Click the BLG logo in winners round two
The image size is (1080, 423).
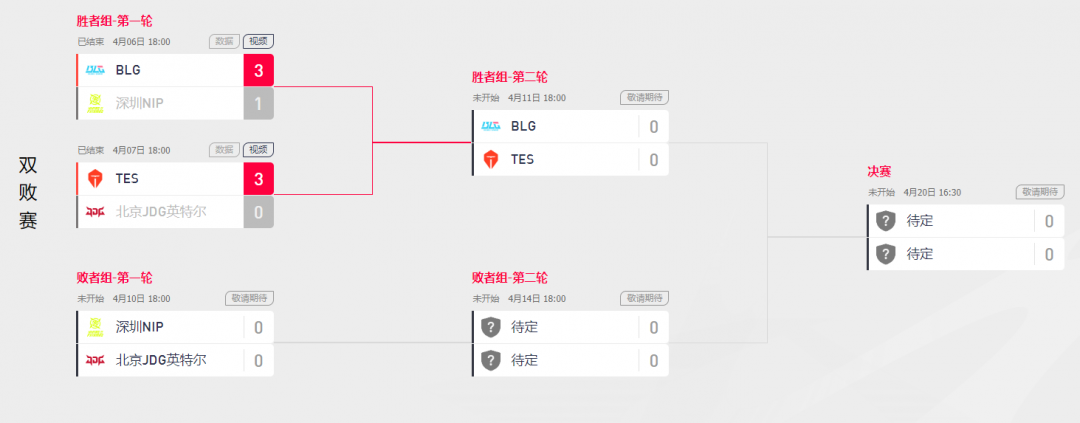pyautogui.click(x=490, y=126)
